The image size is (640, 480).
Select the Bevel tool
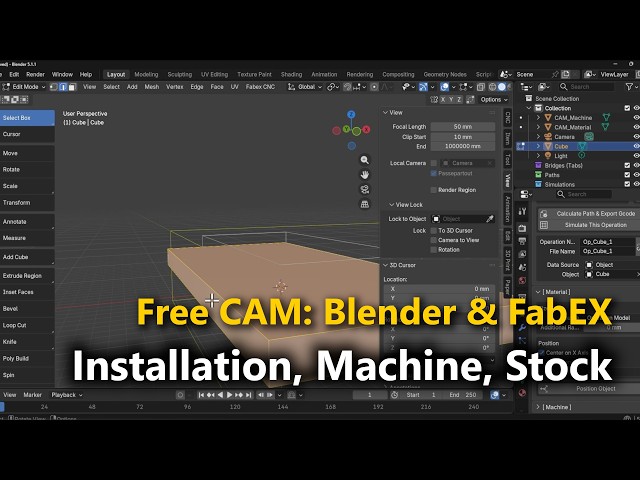(x=27, y=309)
